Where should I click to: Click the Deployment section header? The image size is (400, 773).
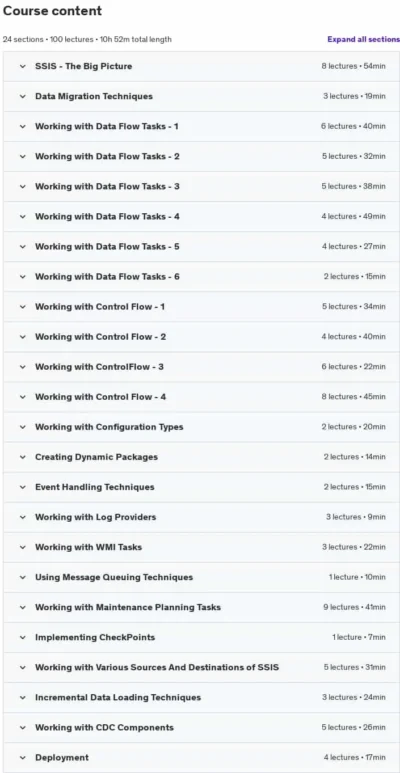click(x=201, y=758)
